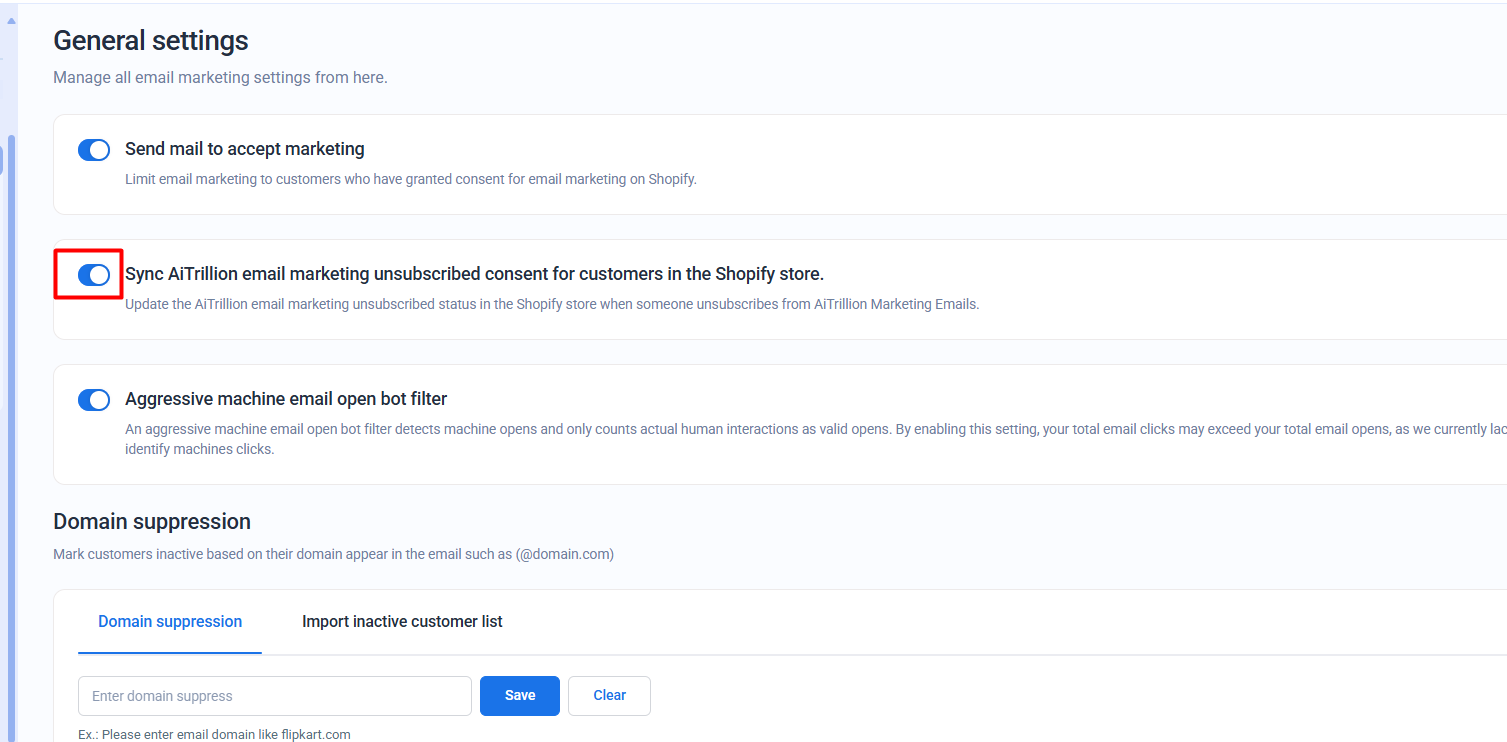Click the 'Limit email marketing to customers' description
The image size is (1507, 742).
pyautogui.click(x=411, y=180)
